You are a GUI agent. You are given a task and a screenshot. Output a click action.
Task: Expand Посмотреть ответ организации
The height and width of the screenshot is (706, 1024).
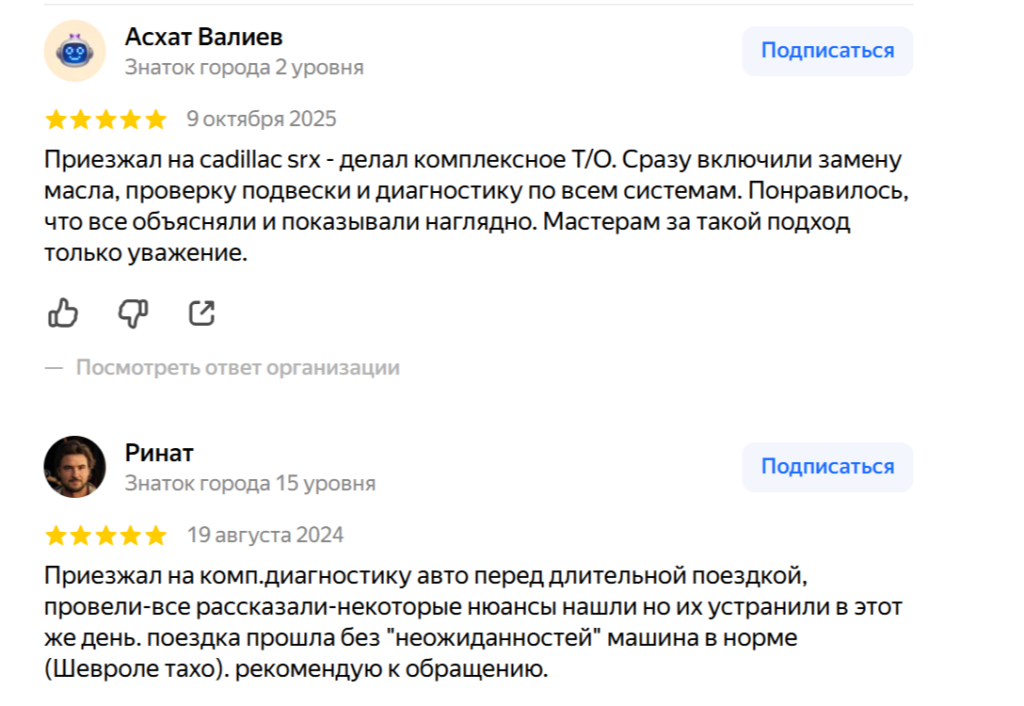point(238,368)
